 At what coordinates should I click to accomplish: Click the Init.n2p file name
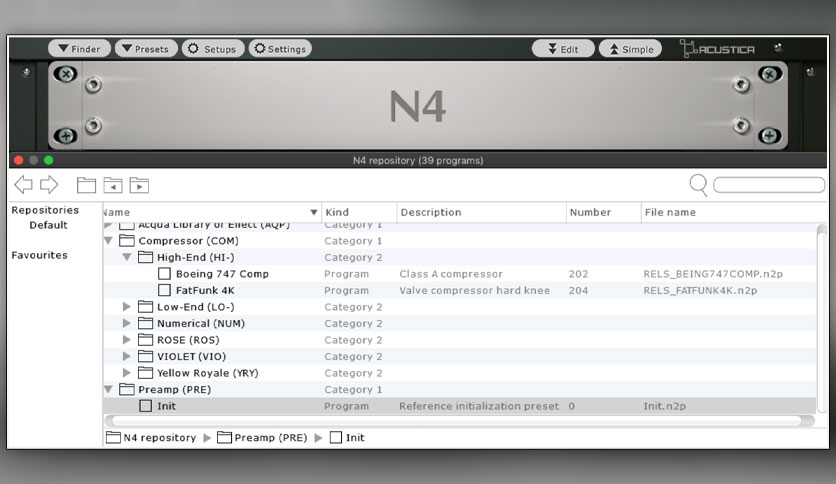[664, 406]
